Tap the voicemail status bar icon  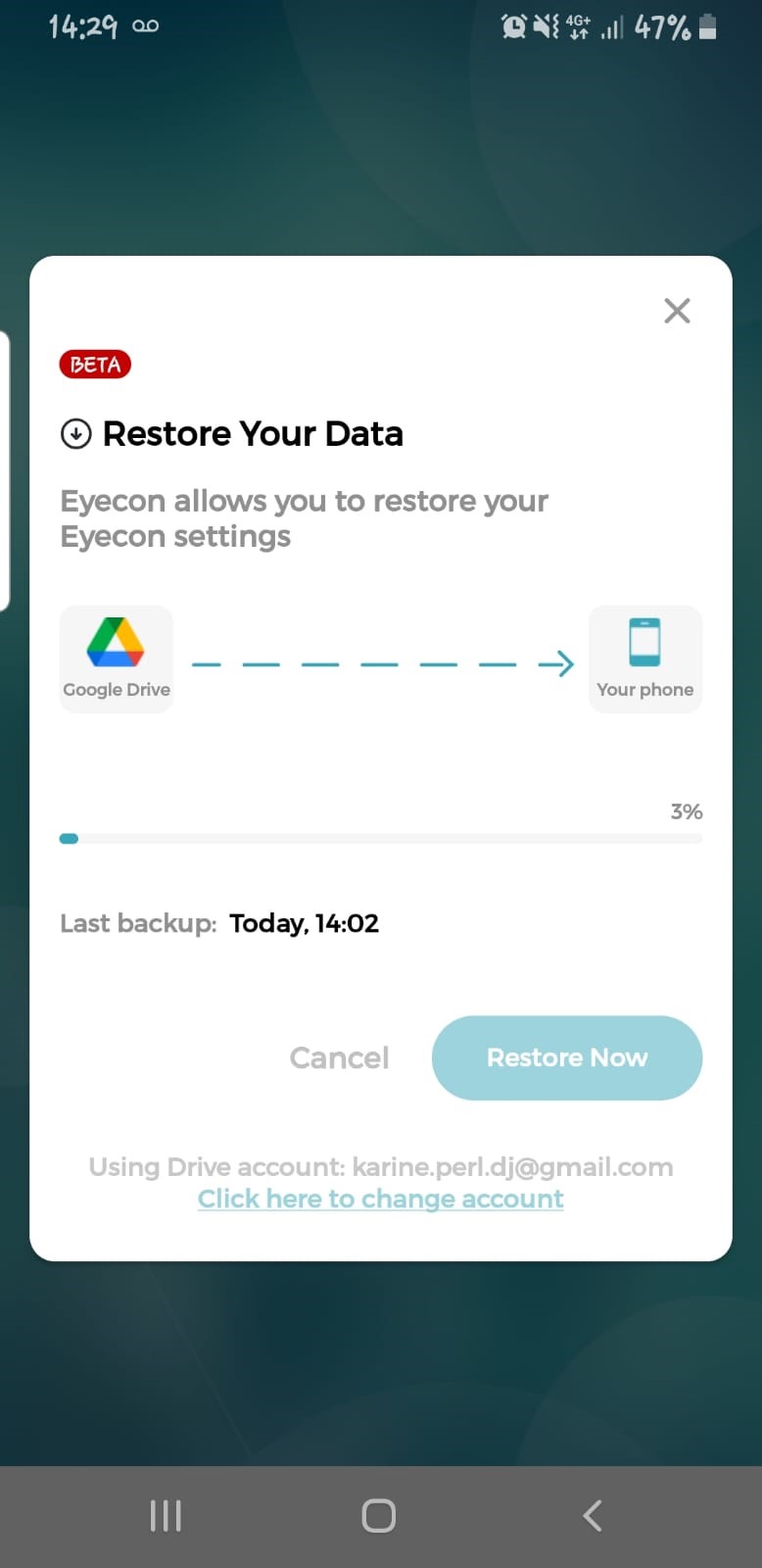coord(145,26)
